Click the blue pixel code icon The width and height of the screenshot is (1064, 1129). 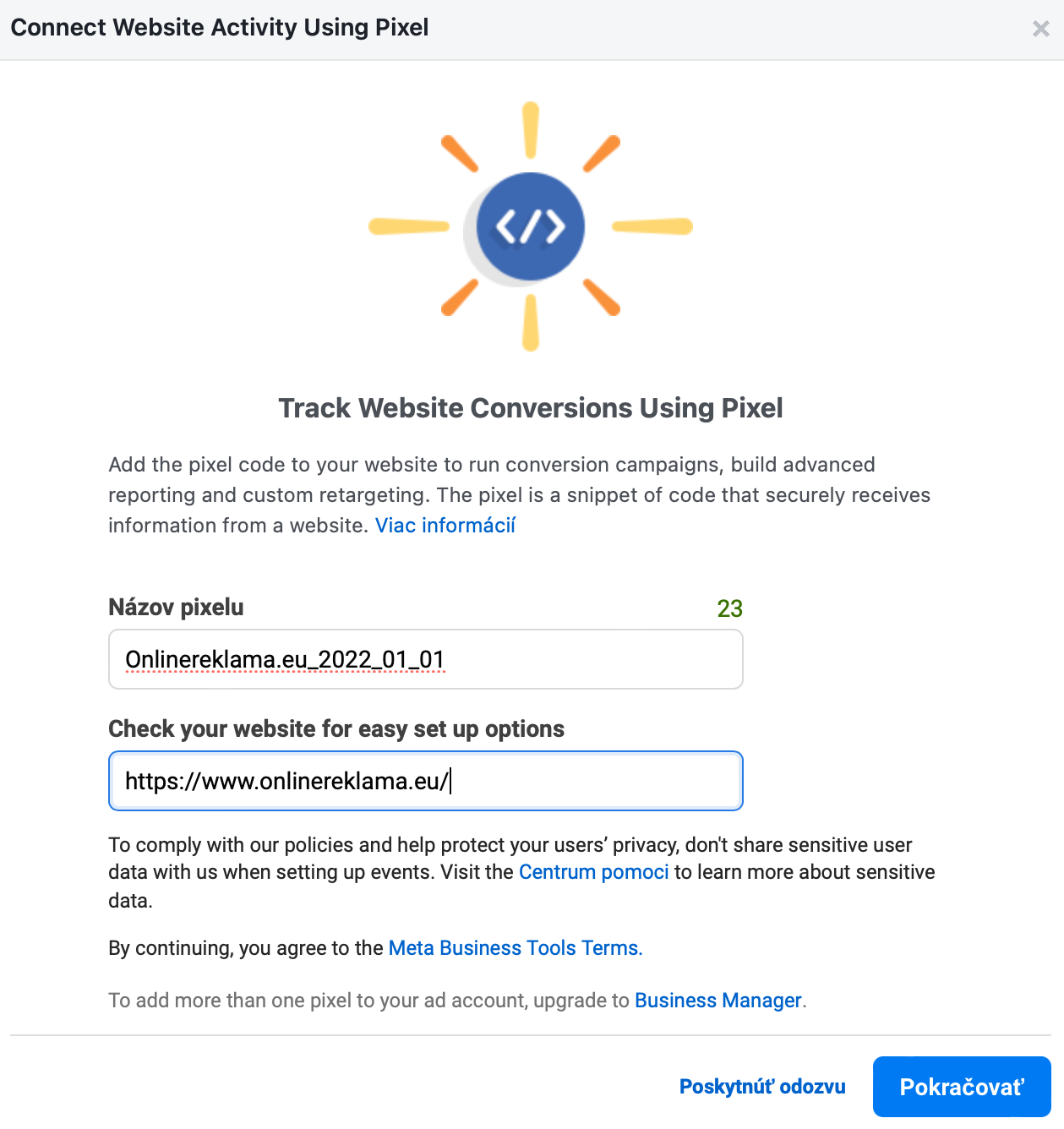point(530,226)
